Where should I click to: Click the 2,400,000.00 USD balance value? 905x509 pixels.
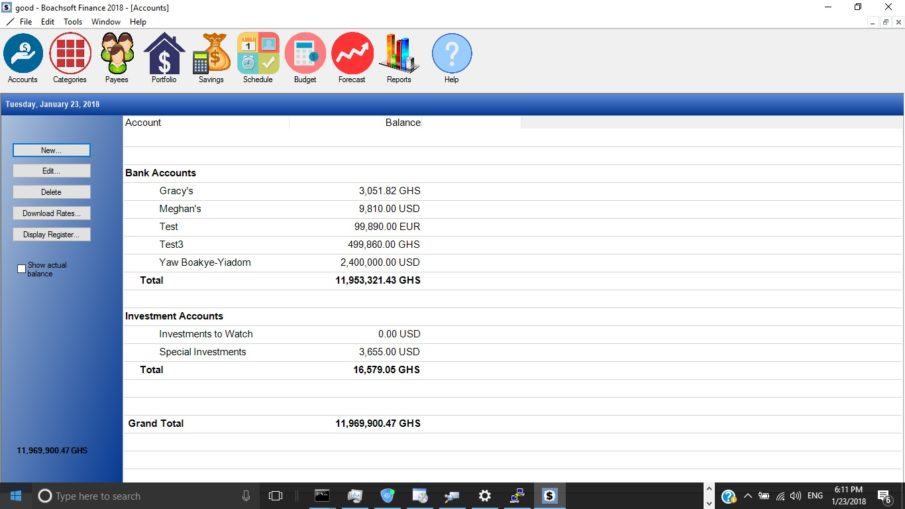pyautogui.click(x=380, y=263)
